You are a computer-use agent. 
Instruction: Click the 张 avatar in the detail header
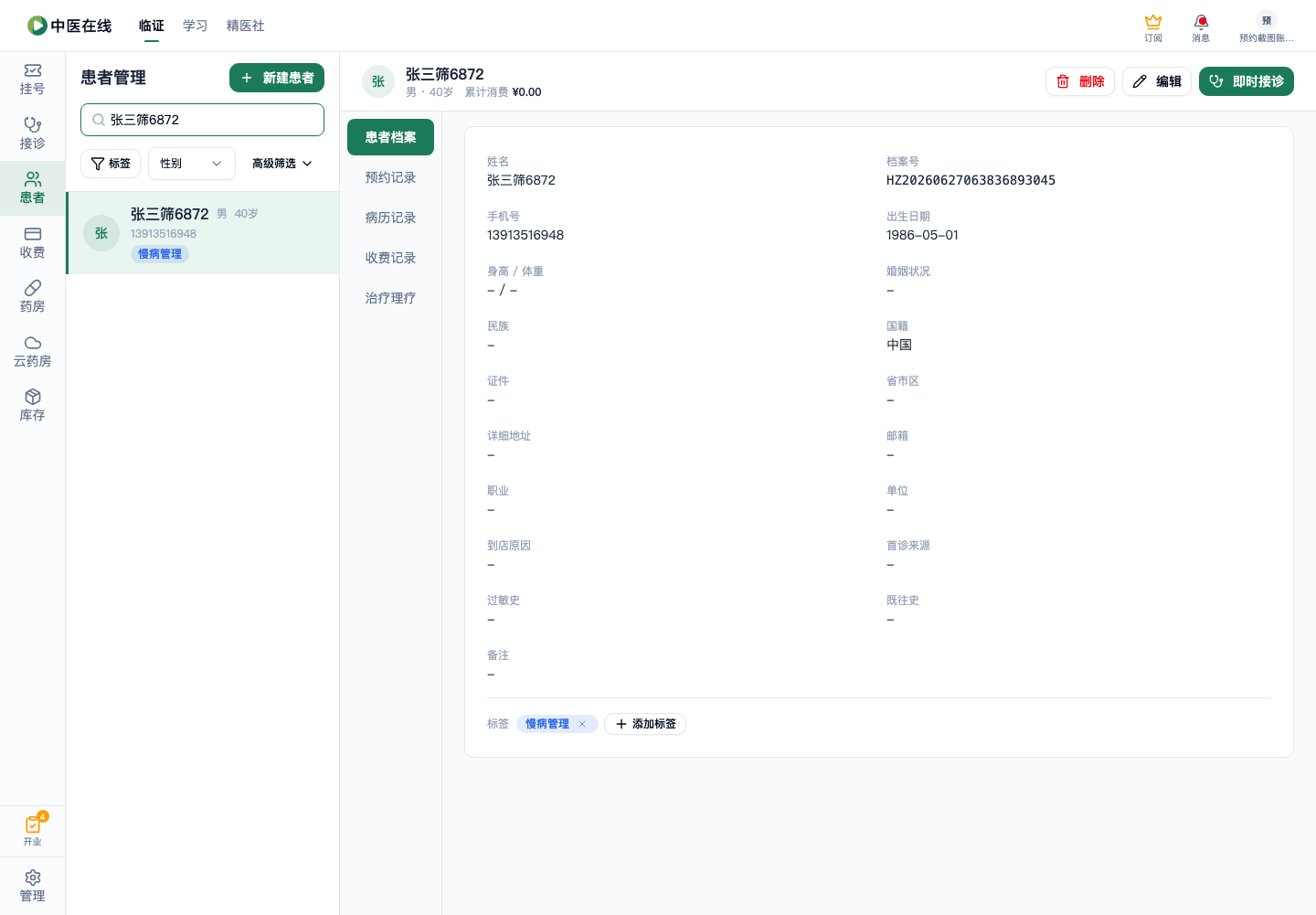pyautogui.click(x=378, y=81)
